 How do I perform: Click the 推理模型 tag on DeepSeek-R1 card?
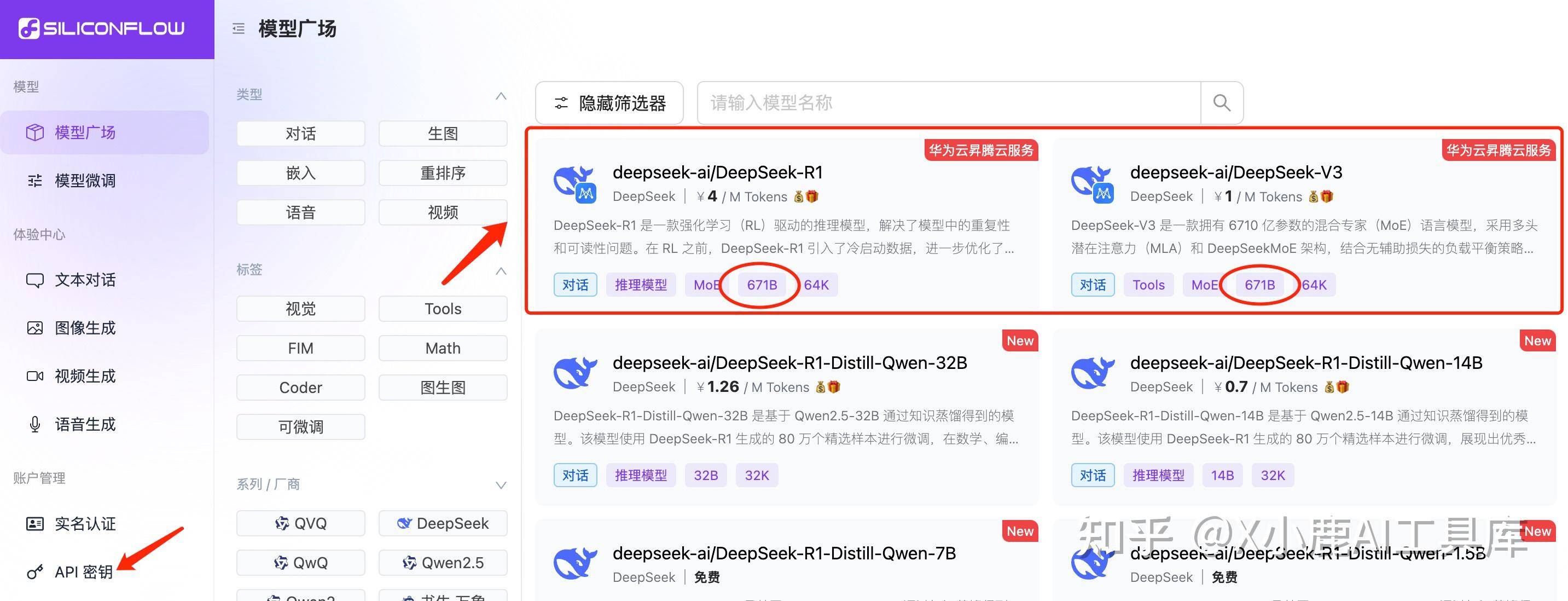[x=641, y=285]
